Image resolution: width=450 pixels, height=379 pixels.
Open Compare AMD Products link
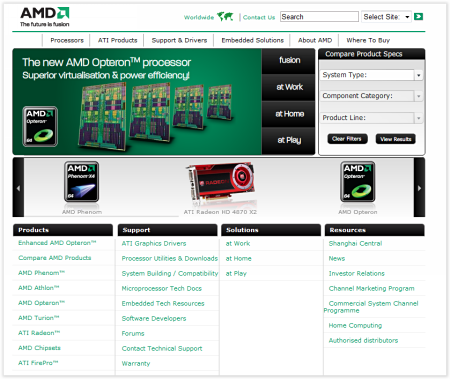coord(55,258)
